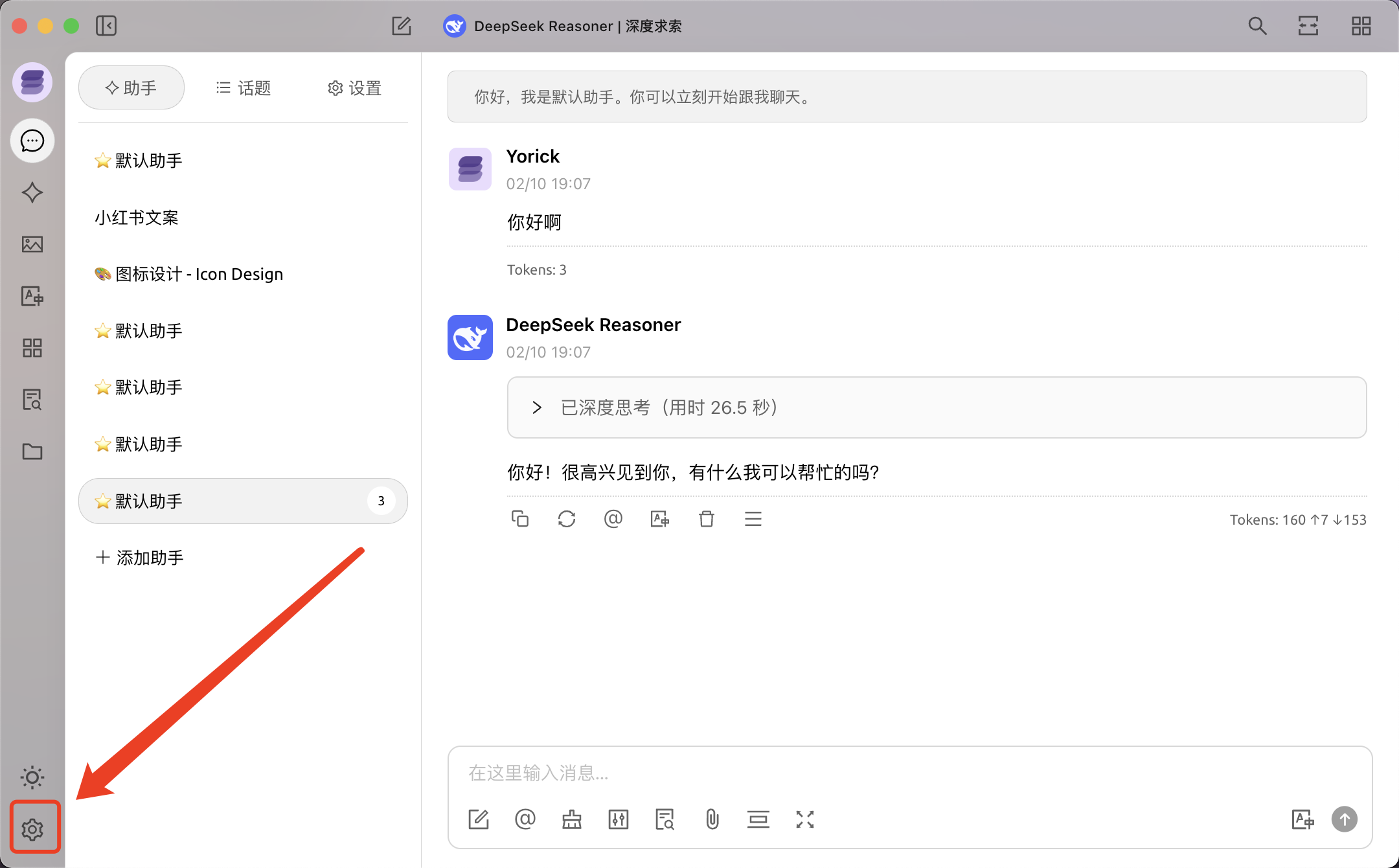
Task: Open settings gear at sidebar bottom
Action: 32,829
